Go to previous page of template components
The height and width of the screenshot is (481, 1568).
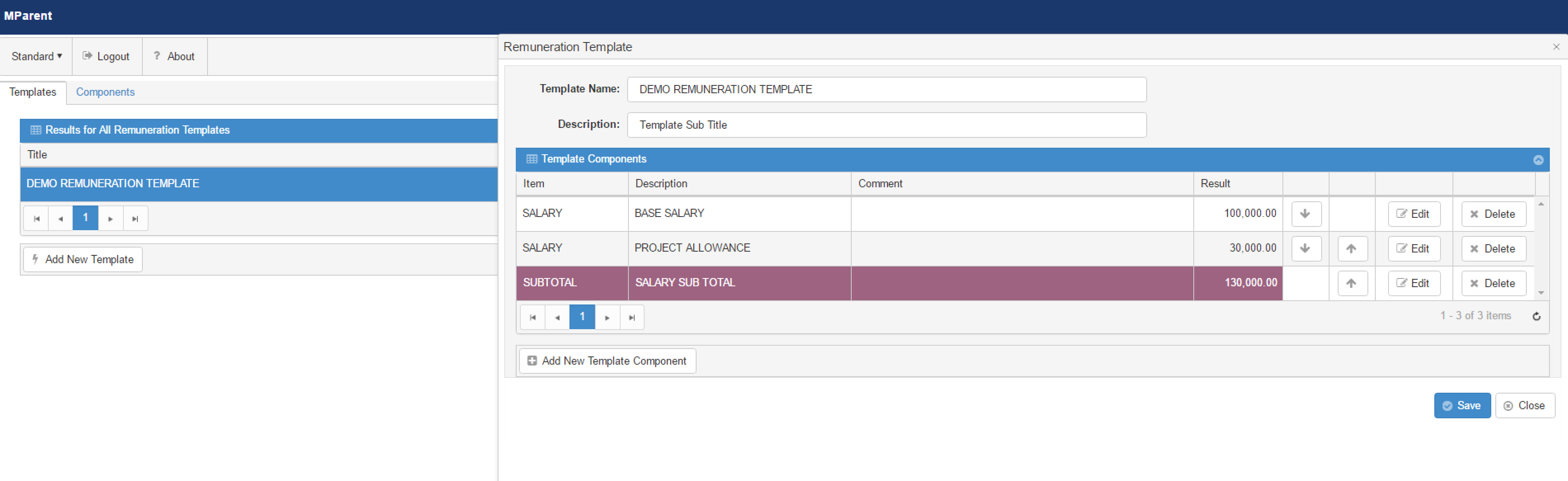[557, 317]
